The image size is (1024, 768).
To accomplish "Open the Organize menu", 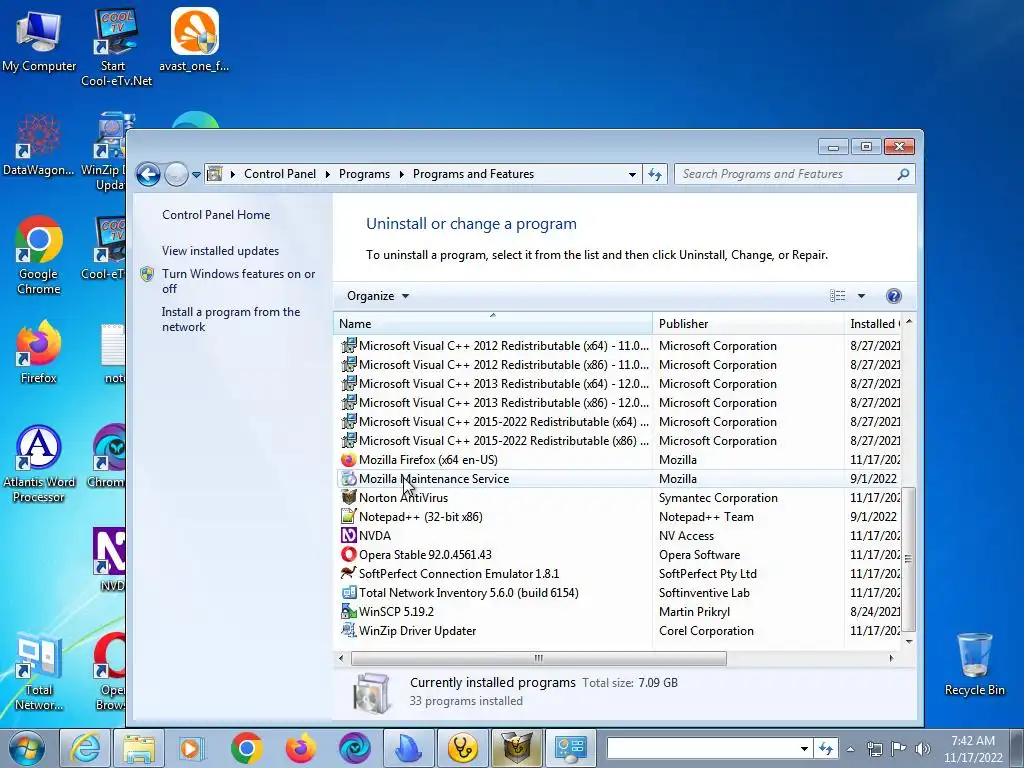I will [x=377, y=296].
